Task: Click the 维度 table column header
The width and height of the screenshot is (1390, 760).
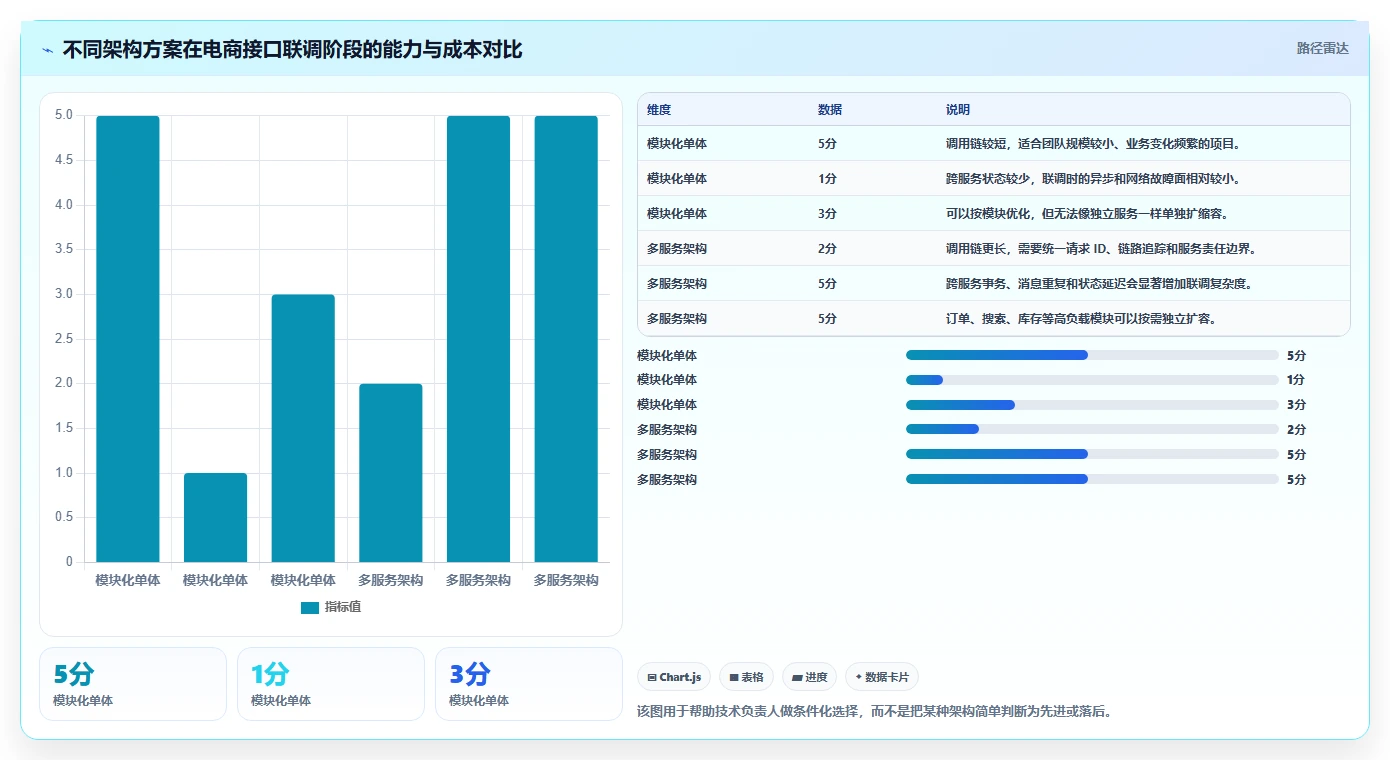Action: pos(659,110)
